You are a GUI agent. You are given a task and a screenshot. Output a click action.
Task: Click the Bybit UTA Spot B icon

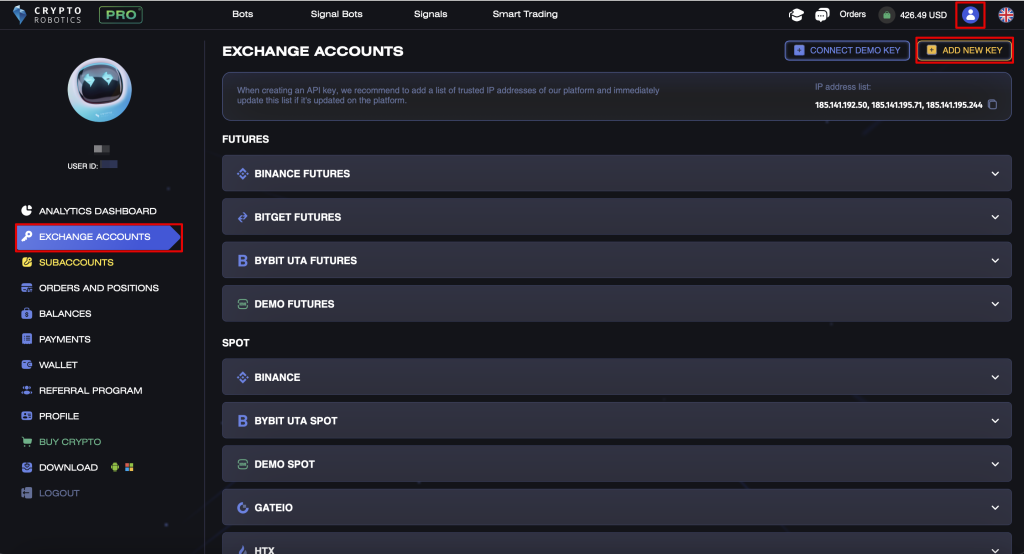click(242, 421)
